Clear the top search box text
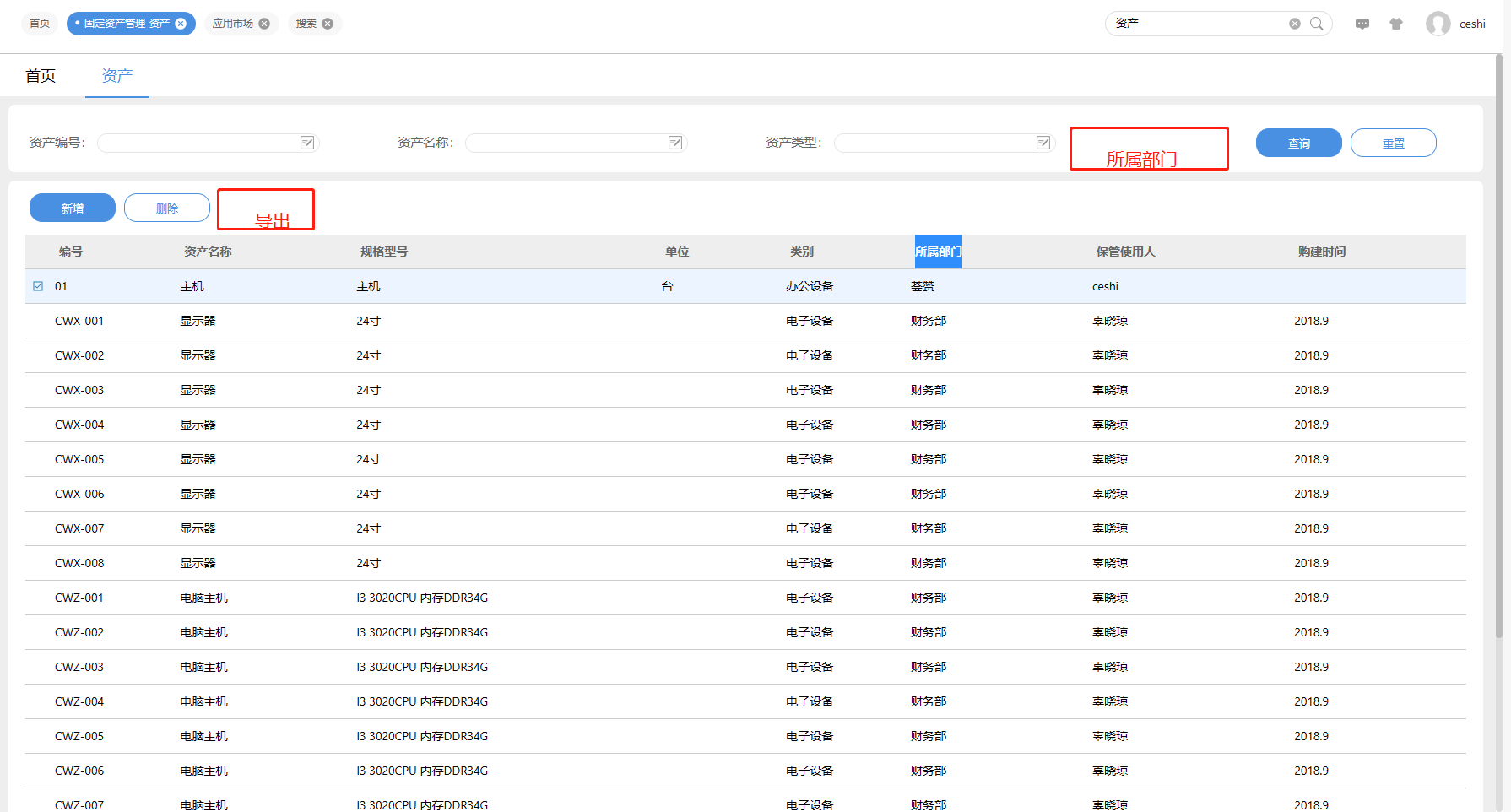Screen dimensions: 1511x812 (x=1294, y=24)
